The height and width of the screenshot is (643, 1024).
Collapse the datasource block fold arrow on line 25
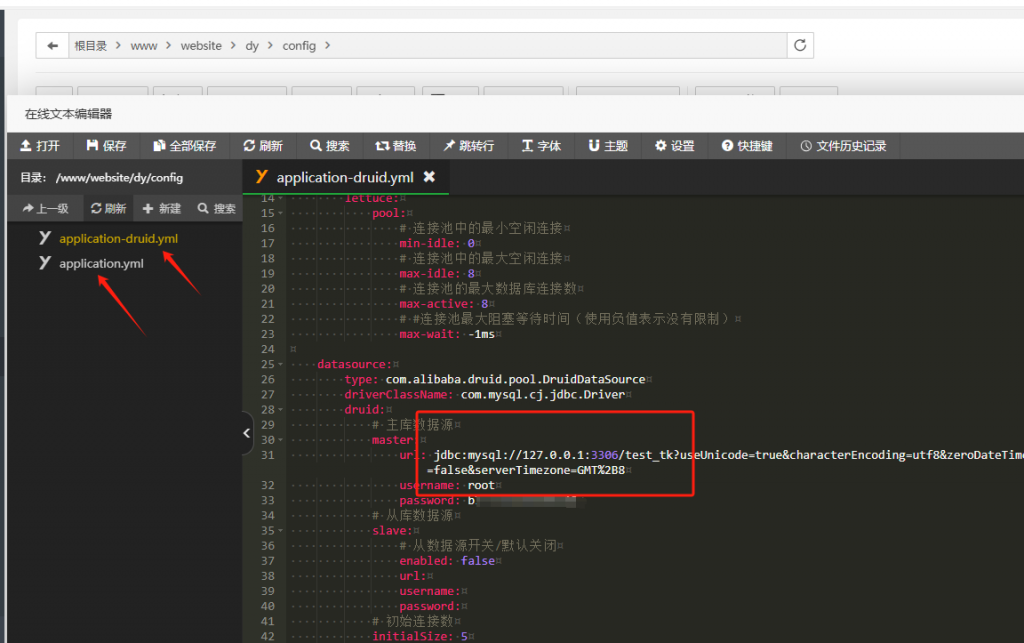coord(281,365)
